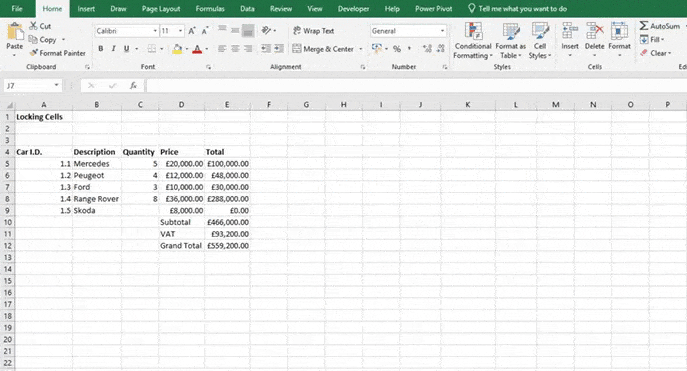Click the Format cells icon
Image resolution: width=687 pixels, height=371 pixels.
point(619,32)
